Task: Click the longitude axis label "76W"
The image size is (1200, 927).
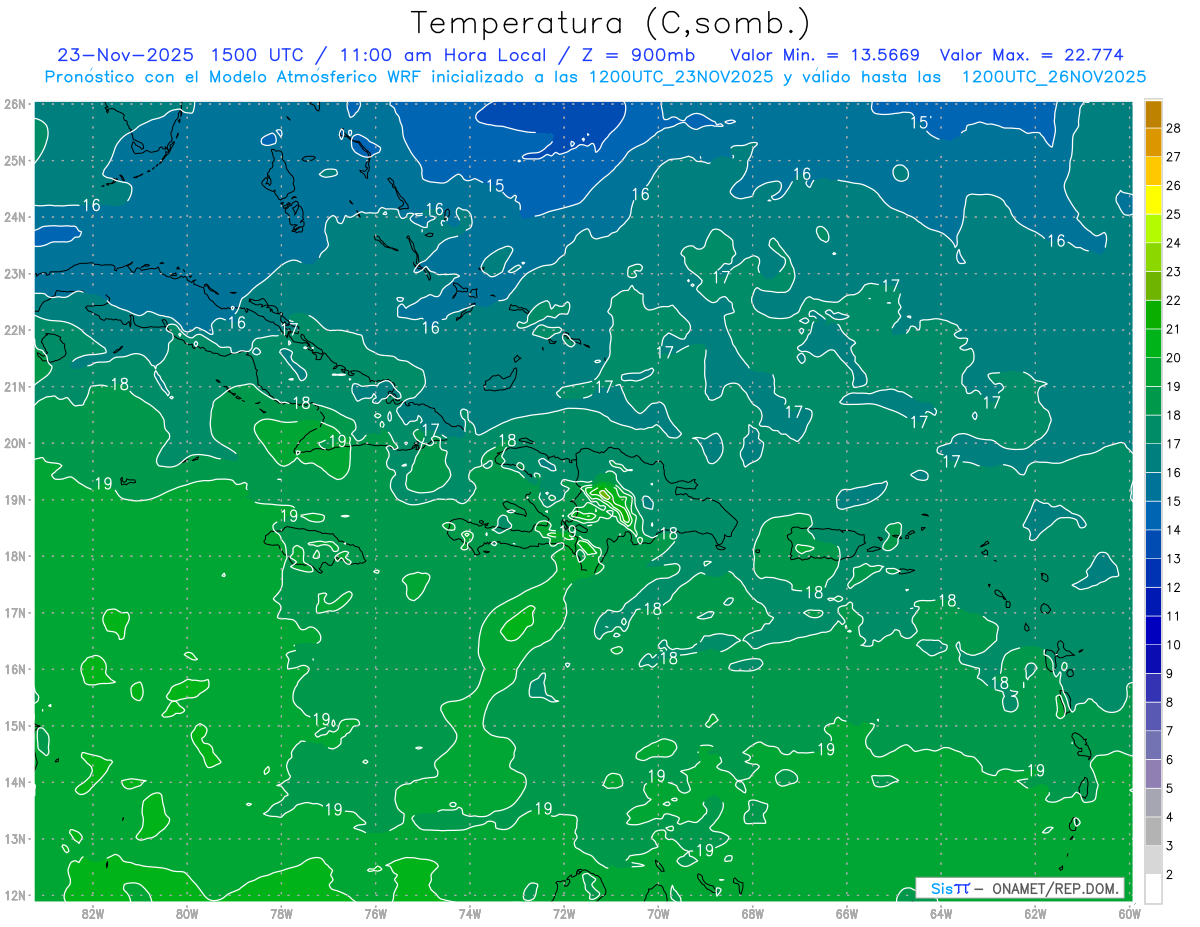Action: pyautogui.click(x=375, y=914)
